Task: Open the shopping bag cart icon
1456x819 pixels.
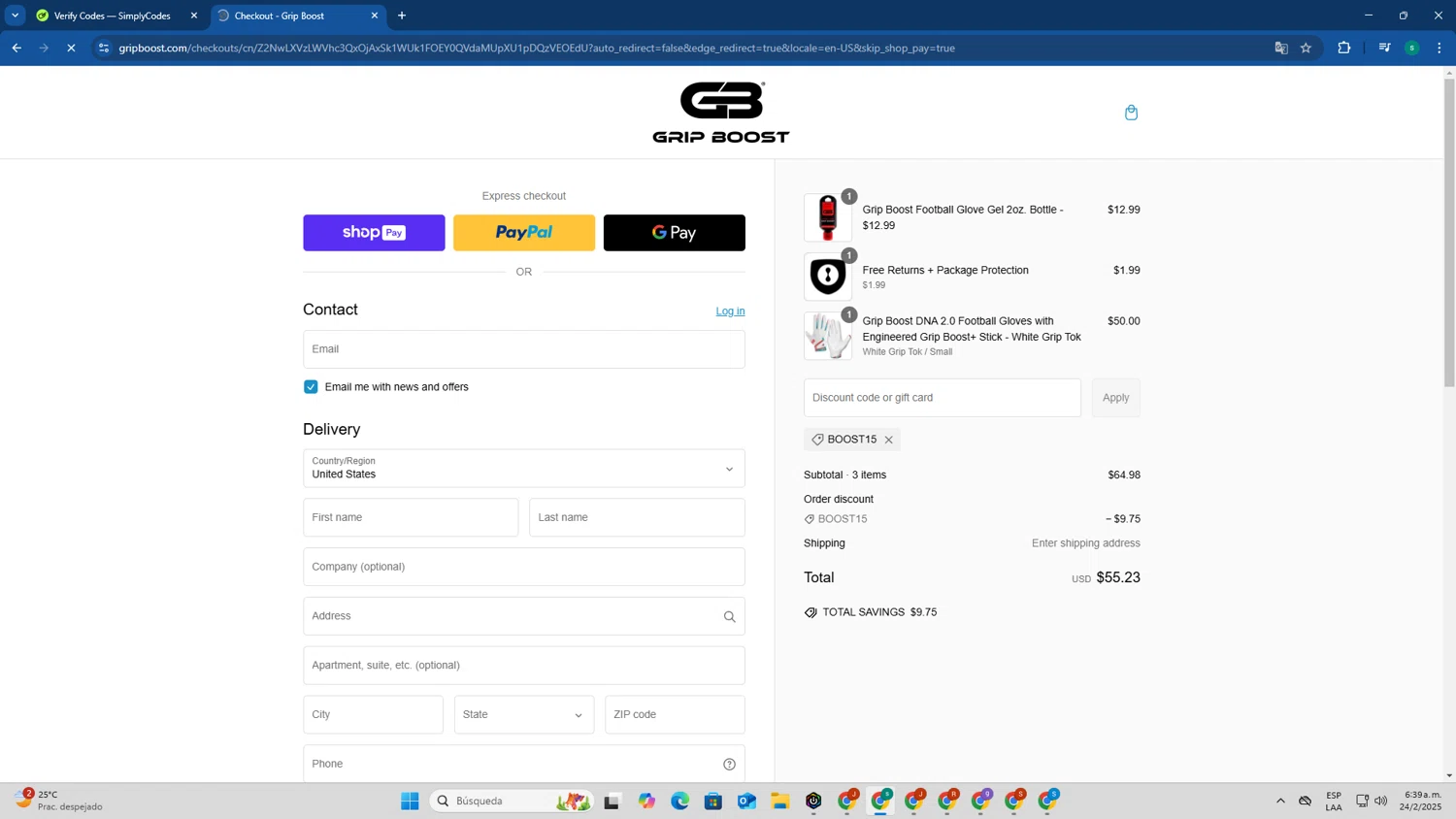Action: pos(1131,113)
